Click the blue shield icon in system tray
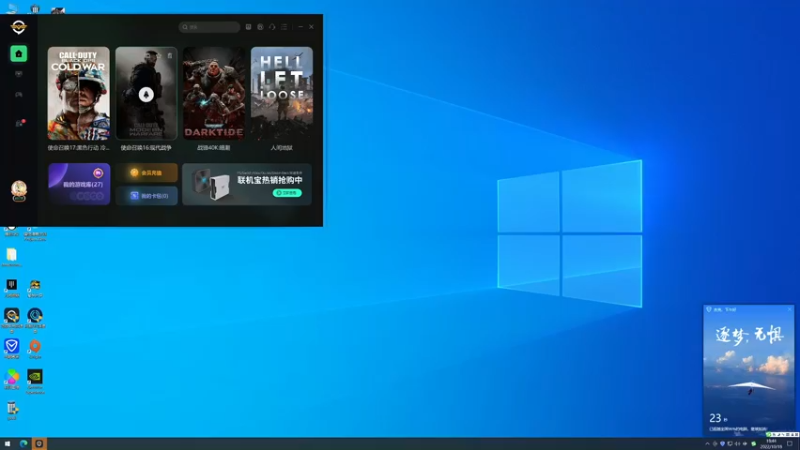 (x=722, y=444)
